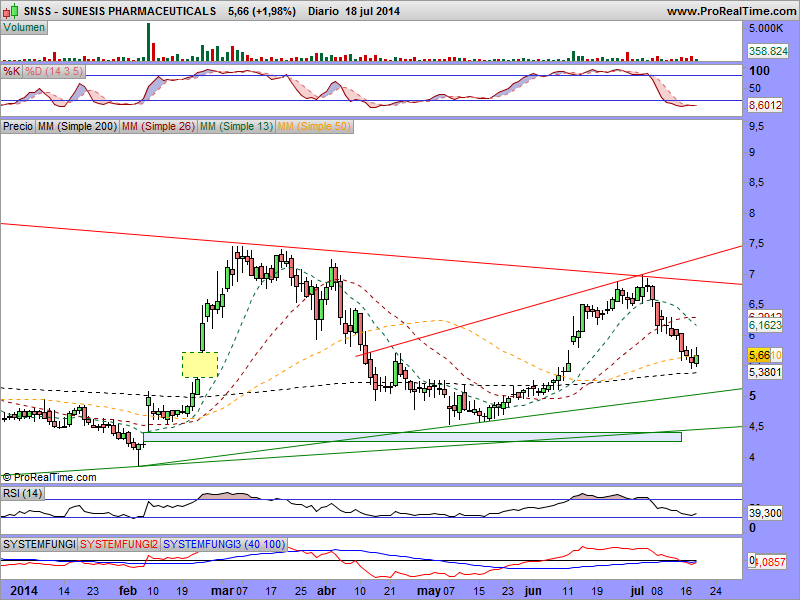Click the Precio panel label

[18, 126]
